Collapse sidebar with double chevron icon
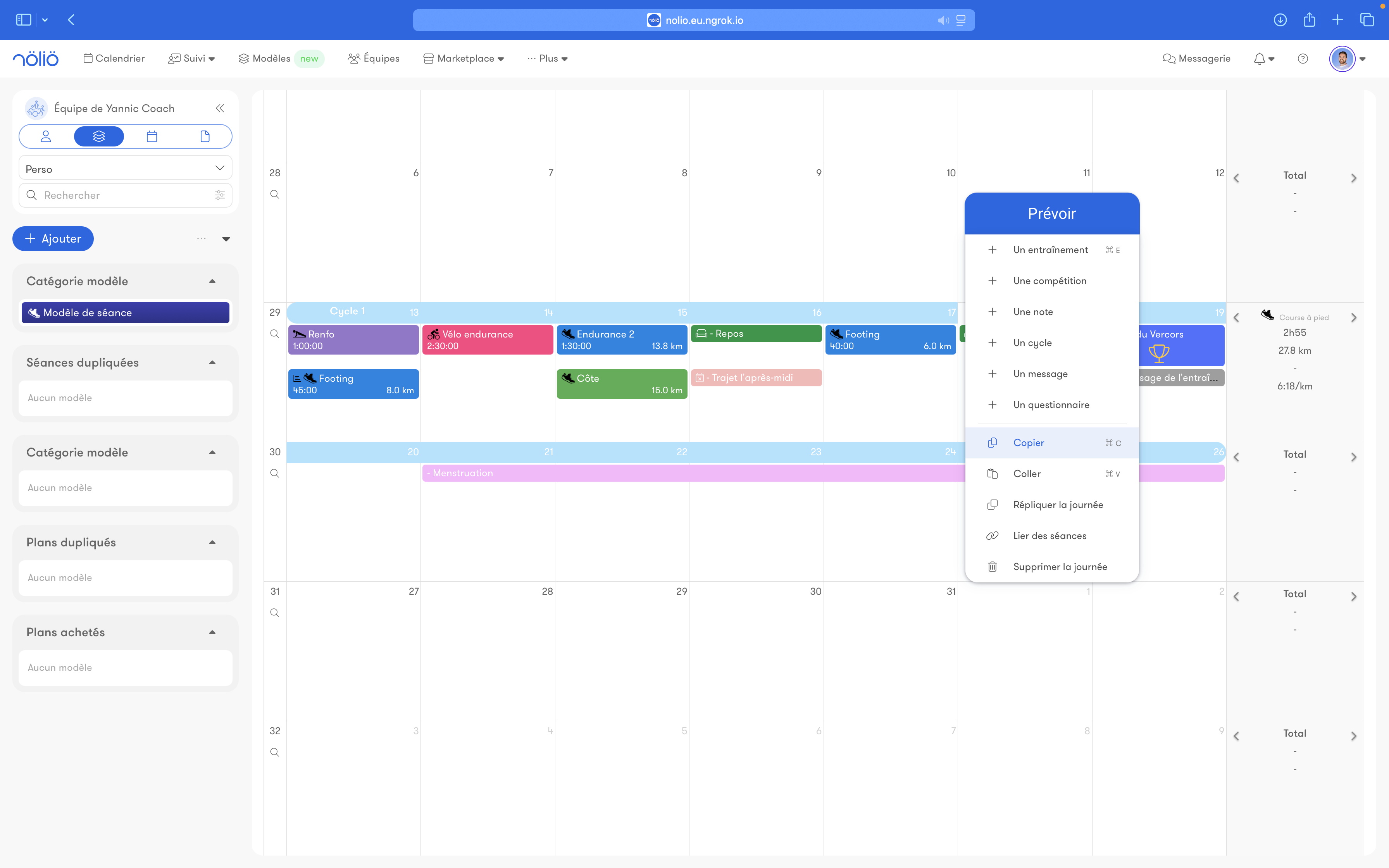1389x868 pixels. [220, 108]
